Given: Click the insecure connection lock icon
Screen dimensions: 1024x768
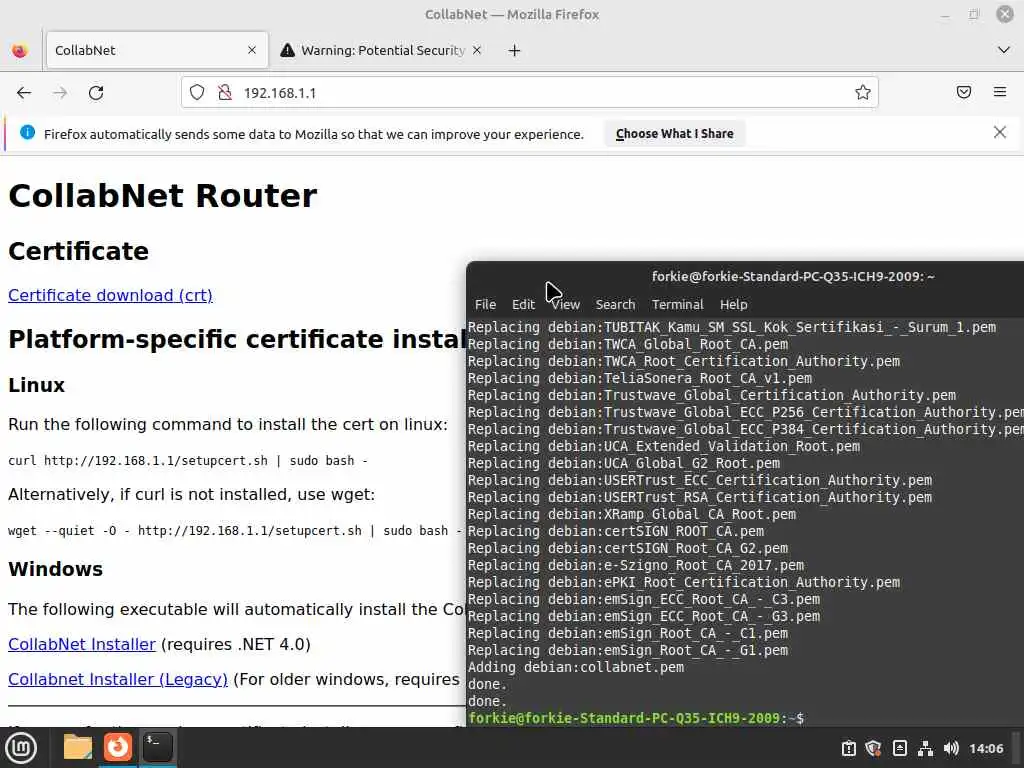Looking at the screenshot, I should tap(225, 93).
